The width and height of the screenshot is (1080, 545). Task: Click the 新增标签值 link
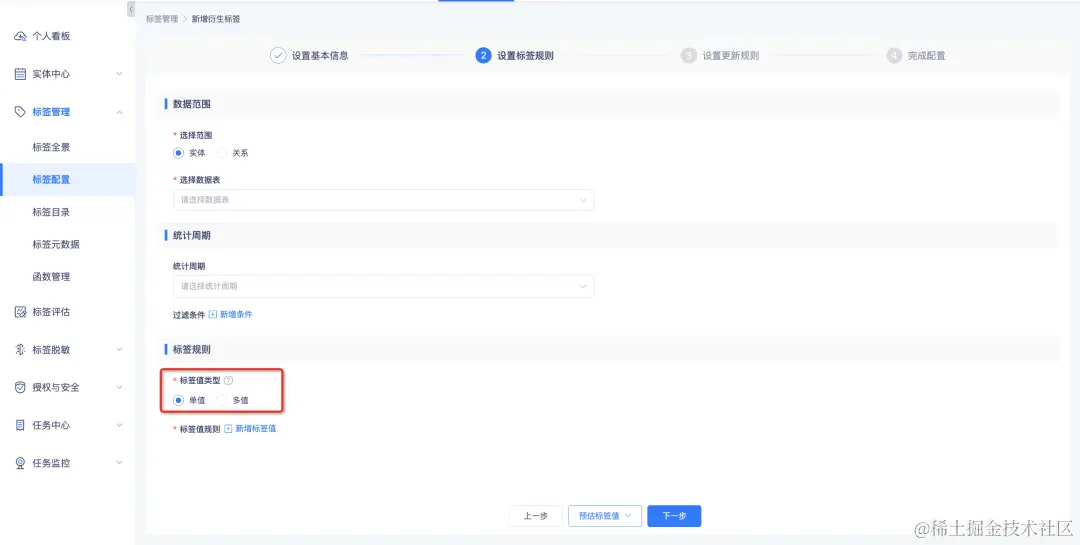pos(256,429)
